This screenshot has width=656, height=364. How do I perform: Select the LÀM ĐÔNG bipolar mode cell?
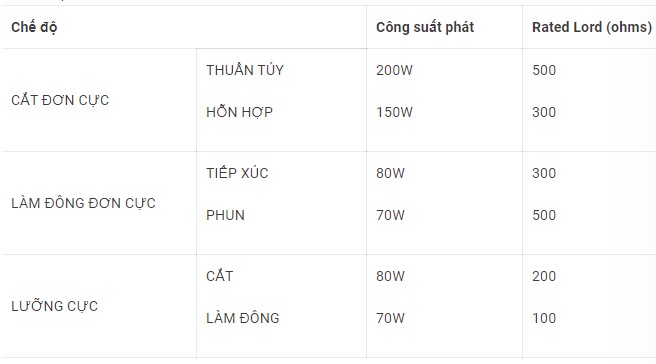point(243,318)
